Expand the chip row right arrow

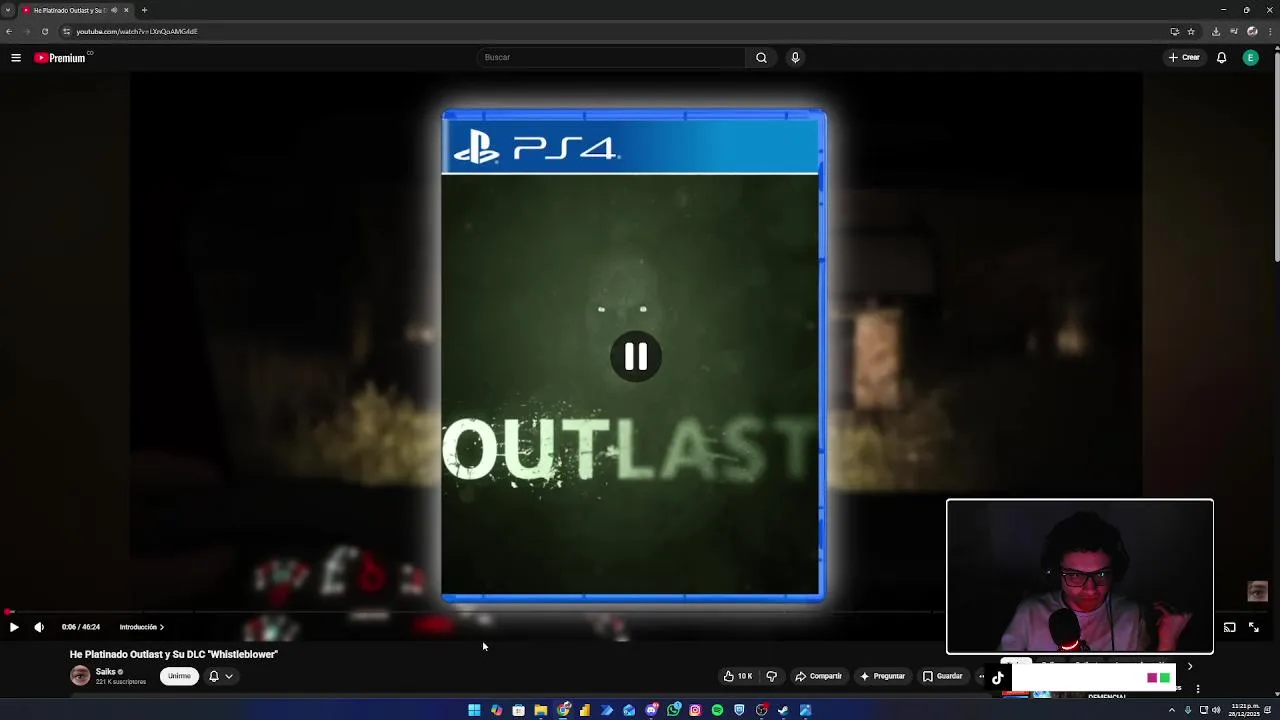1189,666
